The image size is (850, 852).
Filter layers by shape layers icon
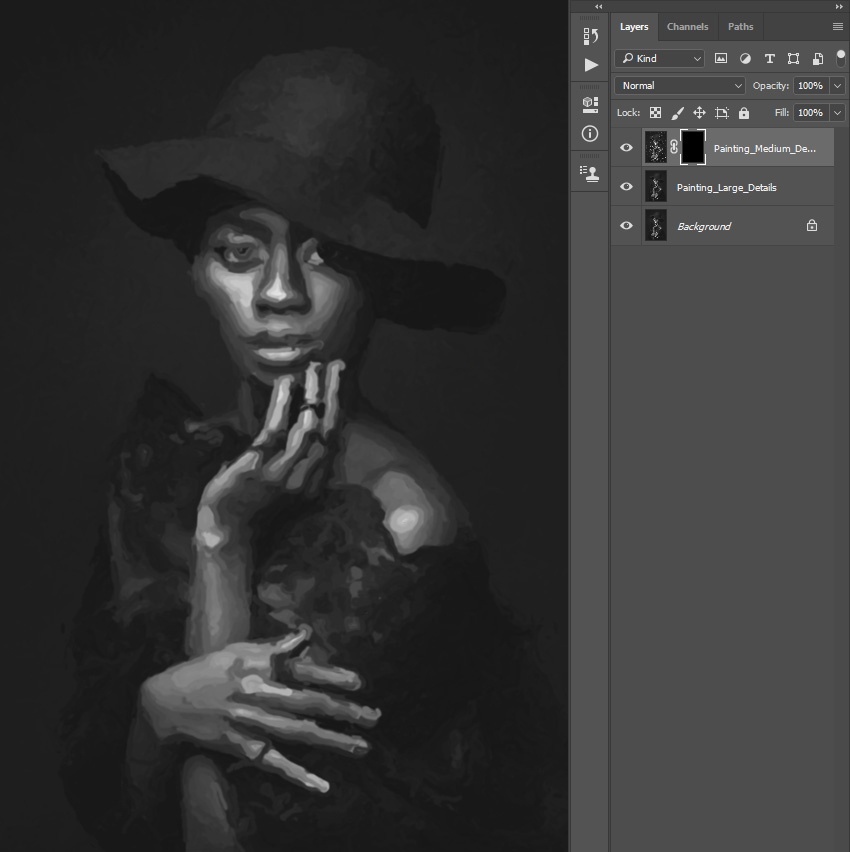click(793, 59)
